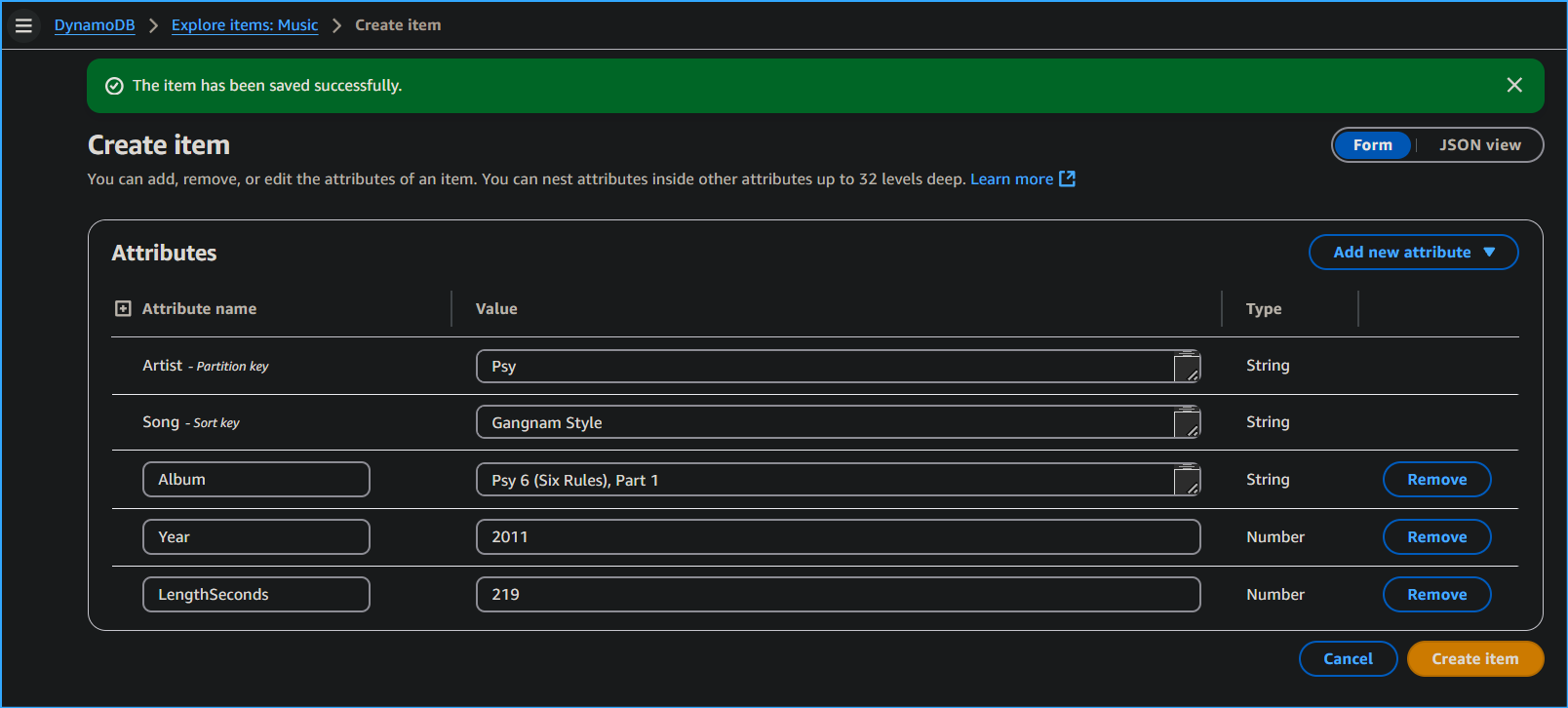This screenshot has width=1568, height=708.
Task: Click the String type of Album row
Action: click(1268, 480)
